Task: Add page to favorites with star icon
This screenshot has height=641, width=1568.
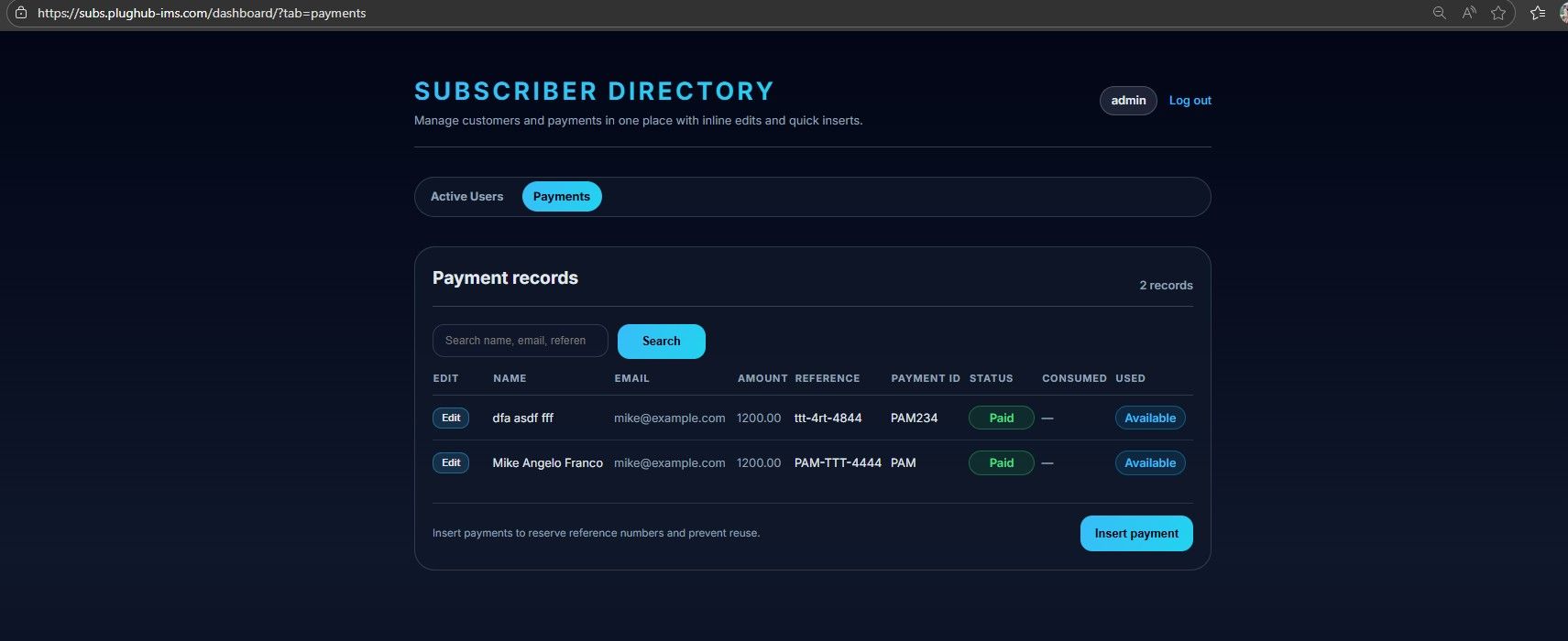Action: pos(1498,13)
